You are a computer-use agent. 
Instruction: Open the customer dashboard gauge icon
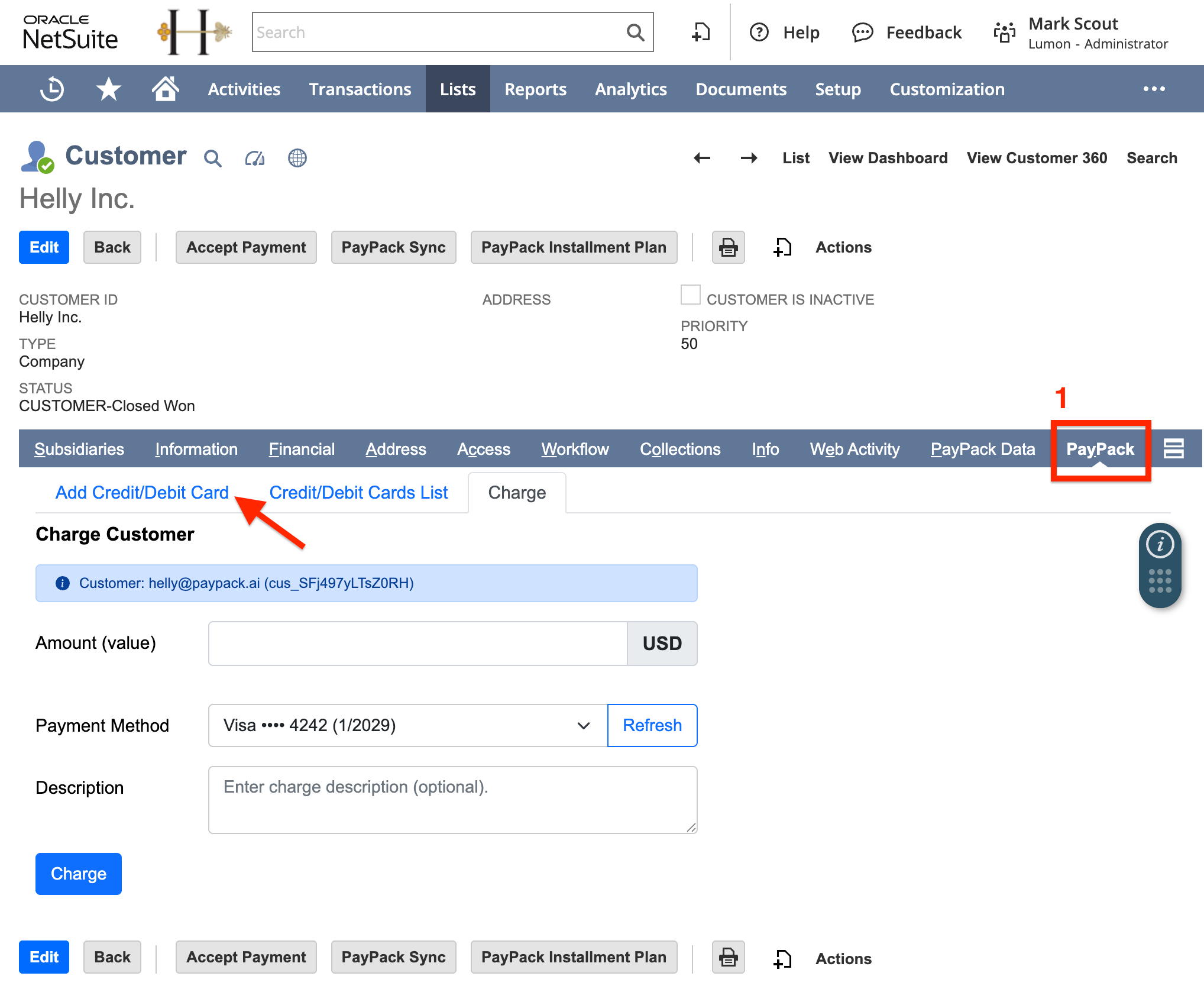255,158
